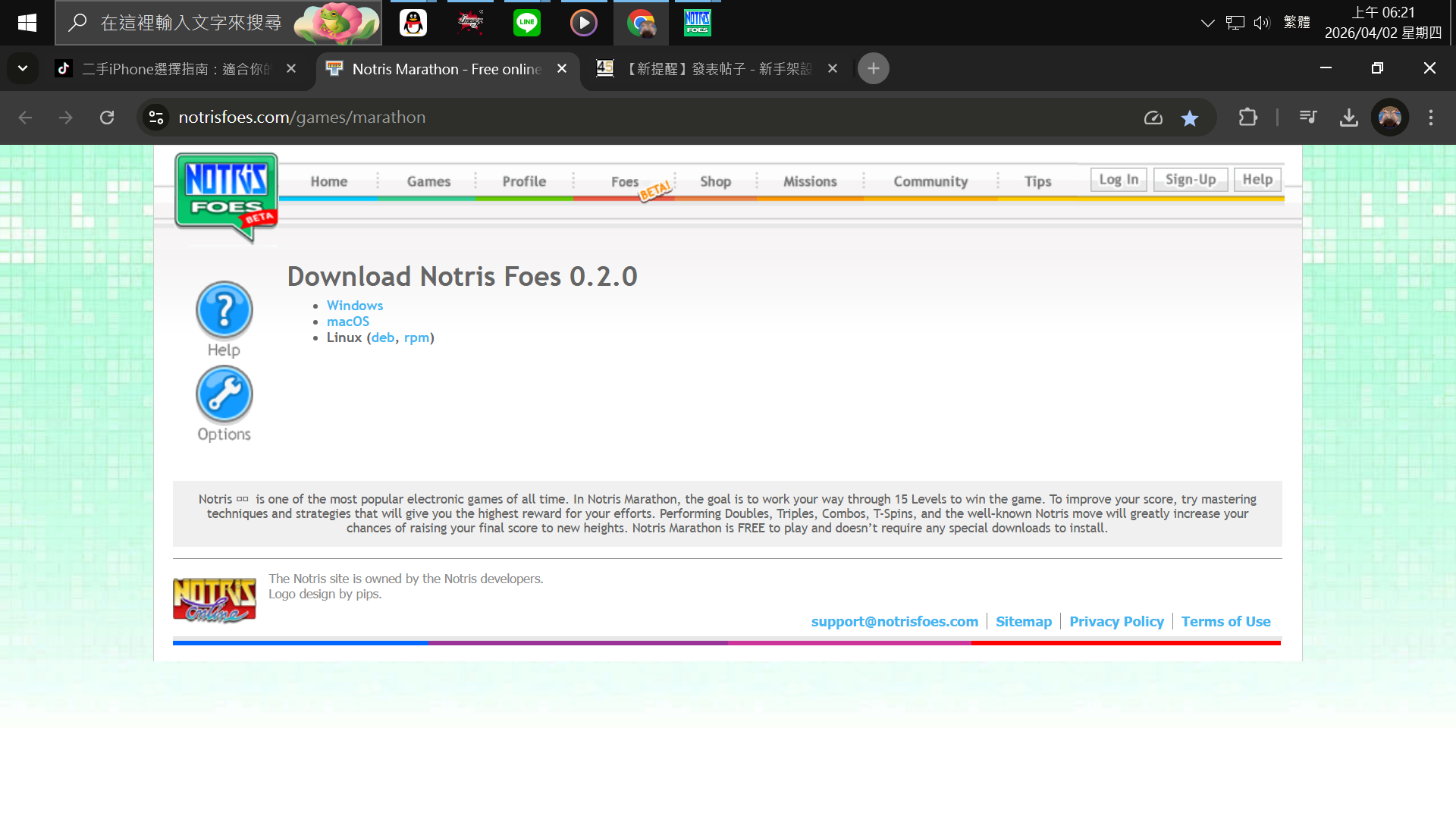This screenshot has width=1456, height=819.
Task: Open the Profile nav item
Action: tap(524, 181)
